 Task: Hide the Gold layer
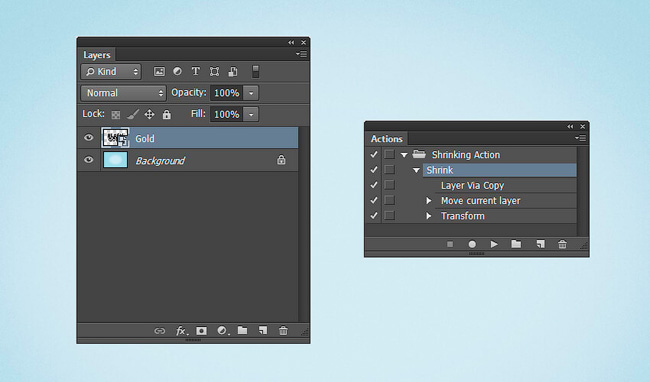pos(89,138)
